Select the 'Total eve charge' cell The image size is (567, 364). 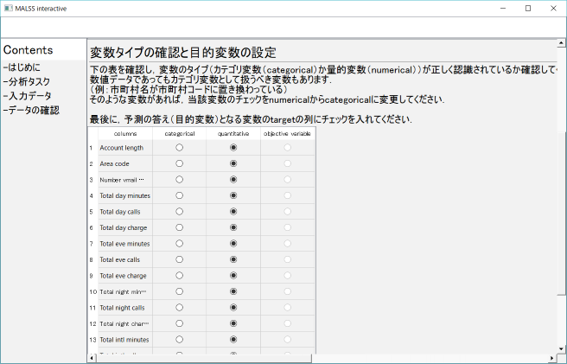125,275
